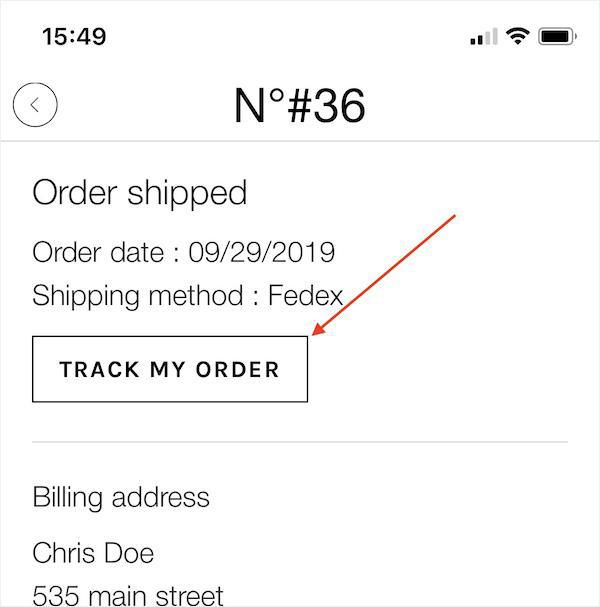Click the header divider below order title
Screen dimensions: 600x607
(x=300, y=141)
